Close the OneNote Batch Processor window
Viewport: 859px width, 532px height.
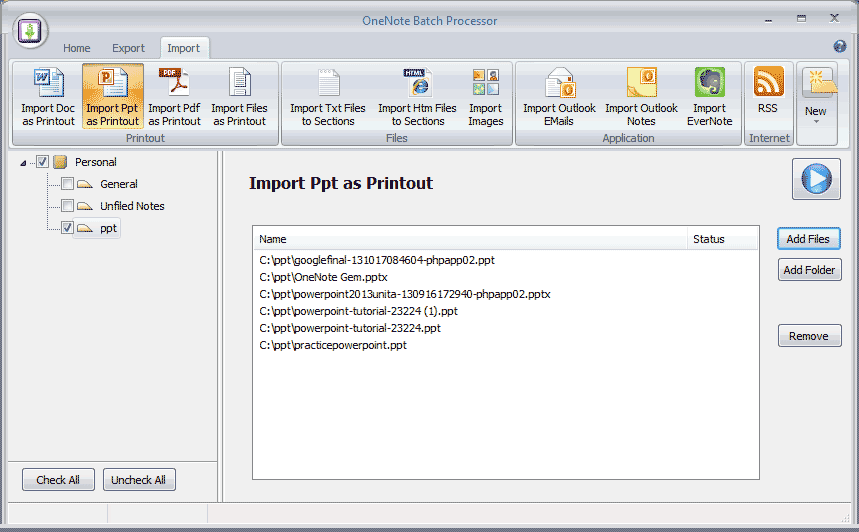[834, 19]
